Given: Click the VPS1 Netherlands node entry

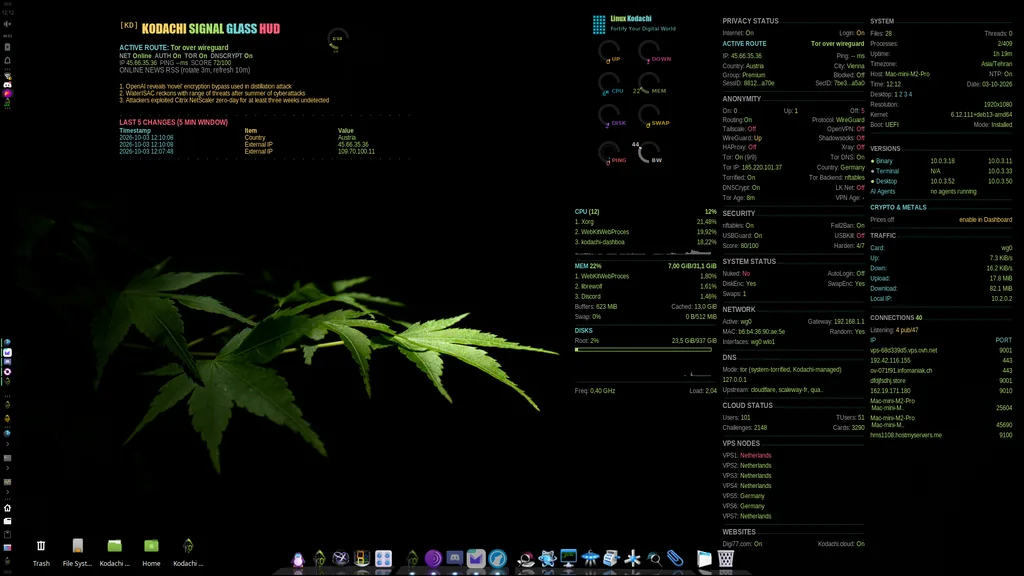Looking at the screenshot, I should pyautogui.click(x=746, y=455).
